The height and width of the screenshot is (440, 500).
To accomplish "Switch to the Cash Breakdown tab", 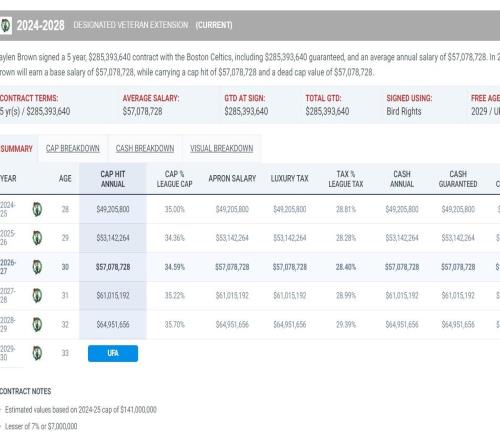I will 145,148.
